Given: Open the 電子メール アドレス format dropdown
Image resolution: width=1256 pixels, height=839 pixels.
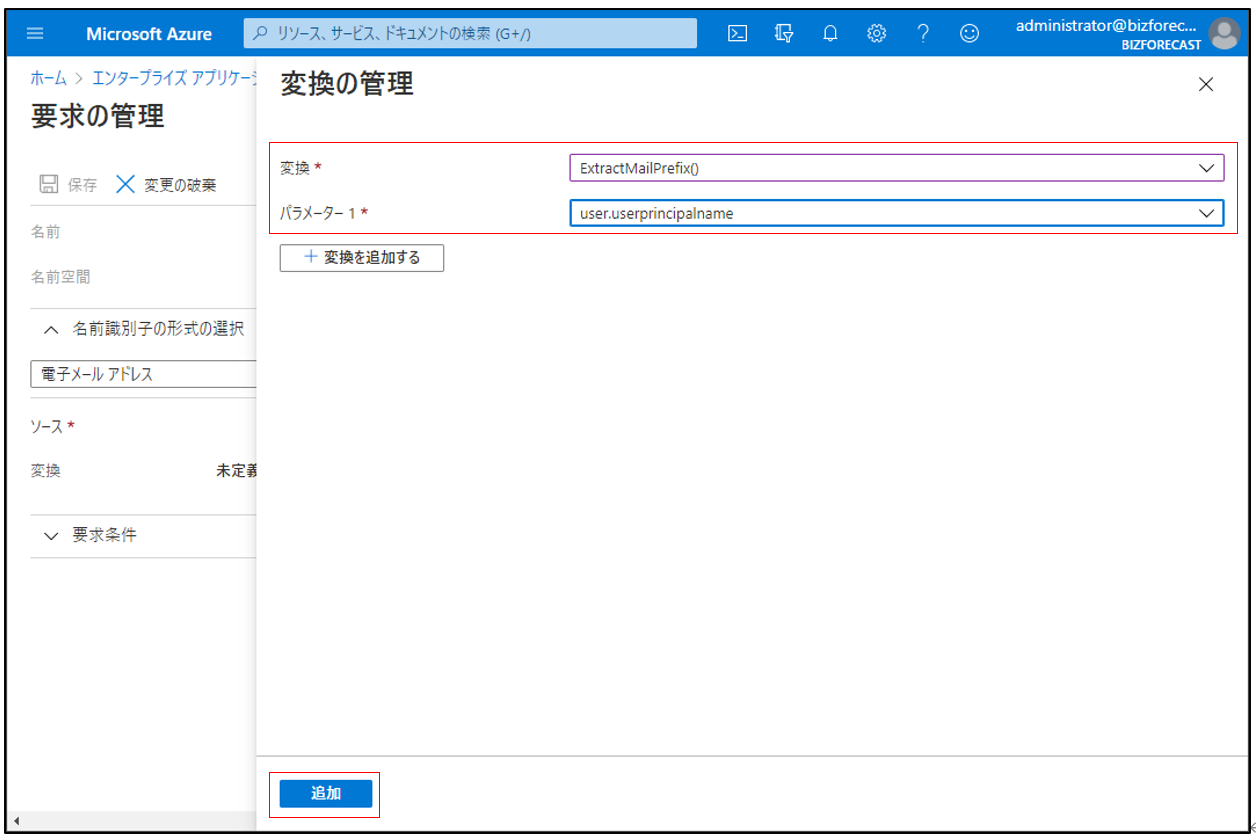Looking at the screenshot, I should [x=145, y=374].
